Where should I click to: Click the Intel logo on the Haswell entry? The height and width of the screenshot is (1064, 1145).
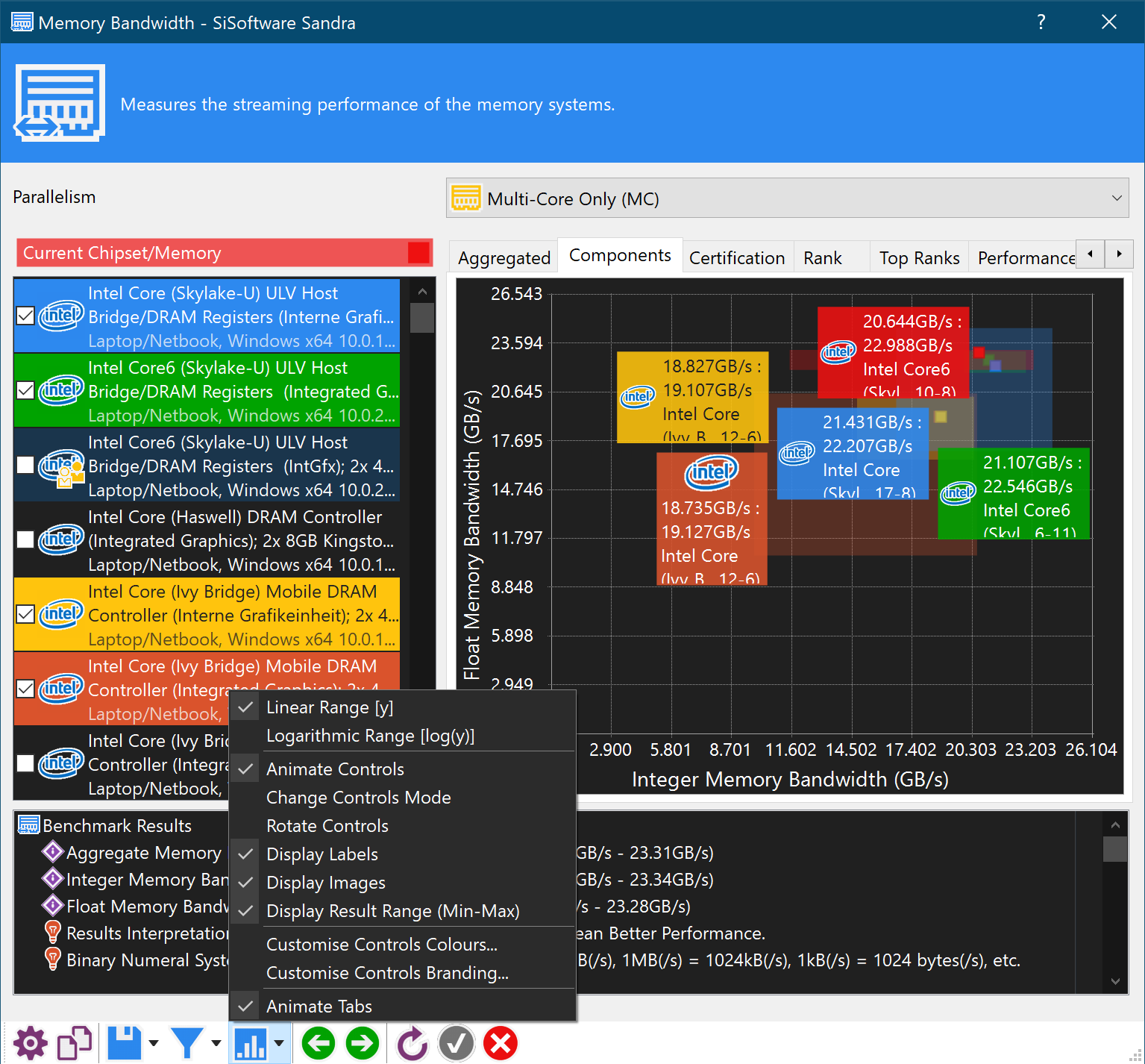tap(61, 539)
